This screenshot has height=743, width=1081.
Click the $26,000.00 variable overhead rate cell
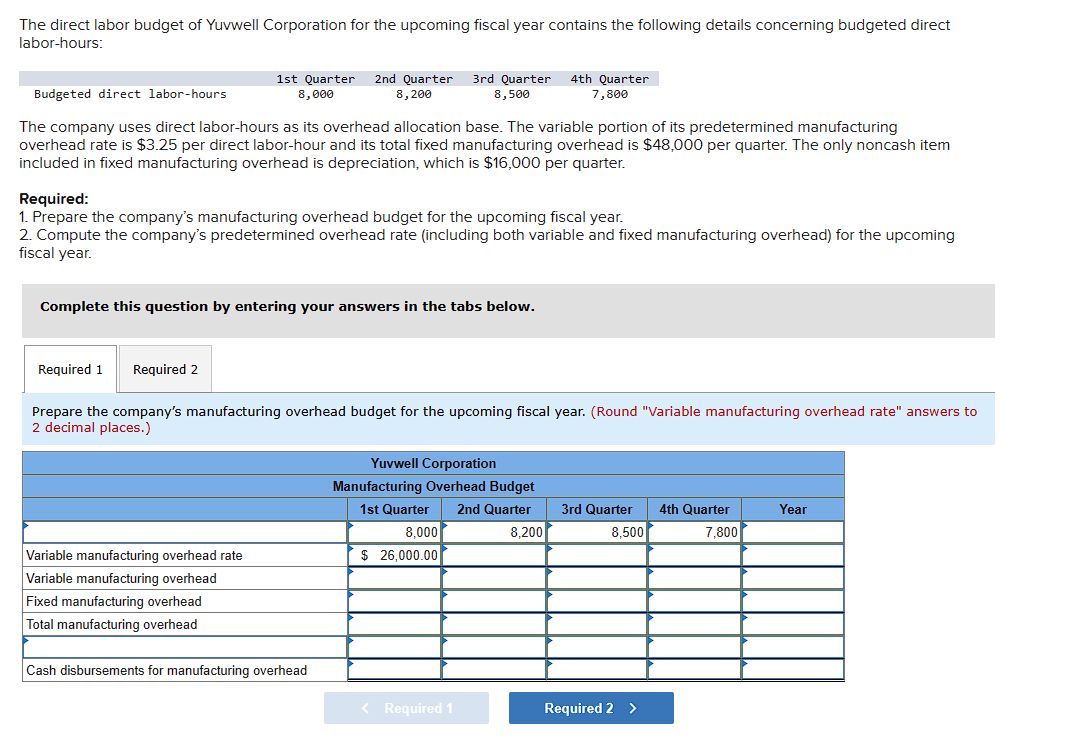[x=393, y=555]
